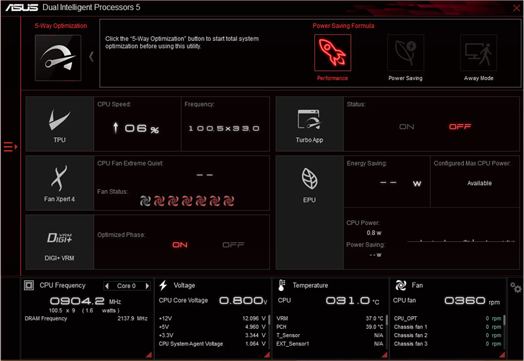Open the Turbo App panel
Viewport: 524px width, 361px height.
pyautogui.click(x=309, y=124)
